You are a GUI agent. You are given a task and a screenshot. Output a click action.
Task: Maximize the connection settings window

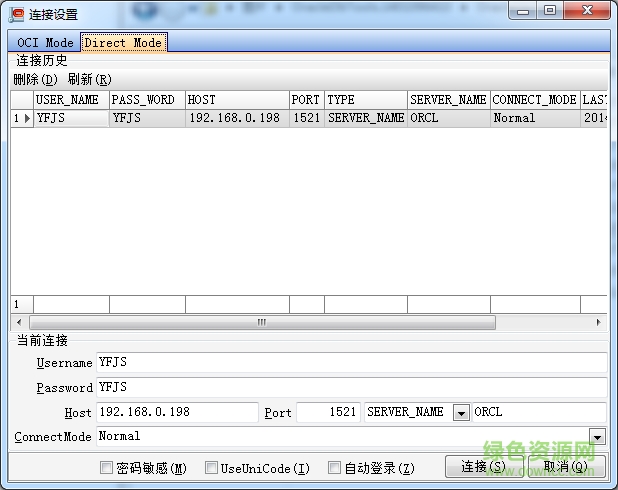click(550, 11)
